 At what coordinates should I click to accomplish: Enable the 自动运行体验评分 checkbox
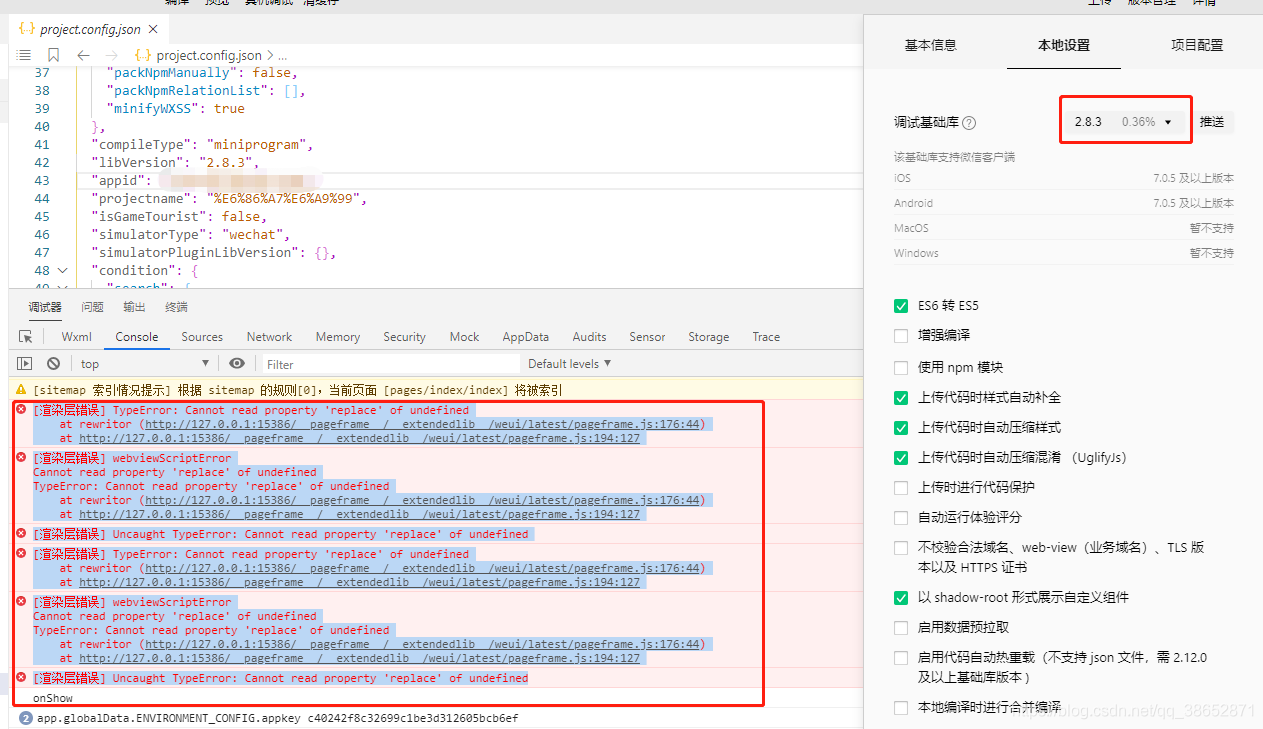[x=901, y=517]
